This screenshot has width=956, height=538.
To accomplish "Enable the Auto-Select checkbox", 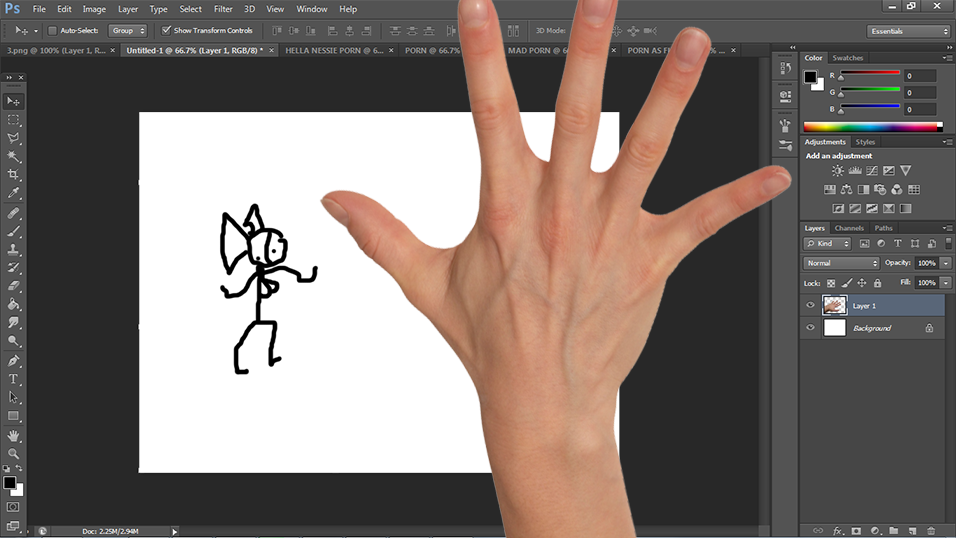I will [x=52, y=31].
